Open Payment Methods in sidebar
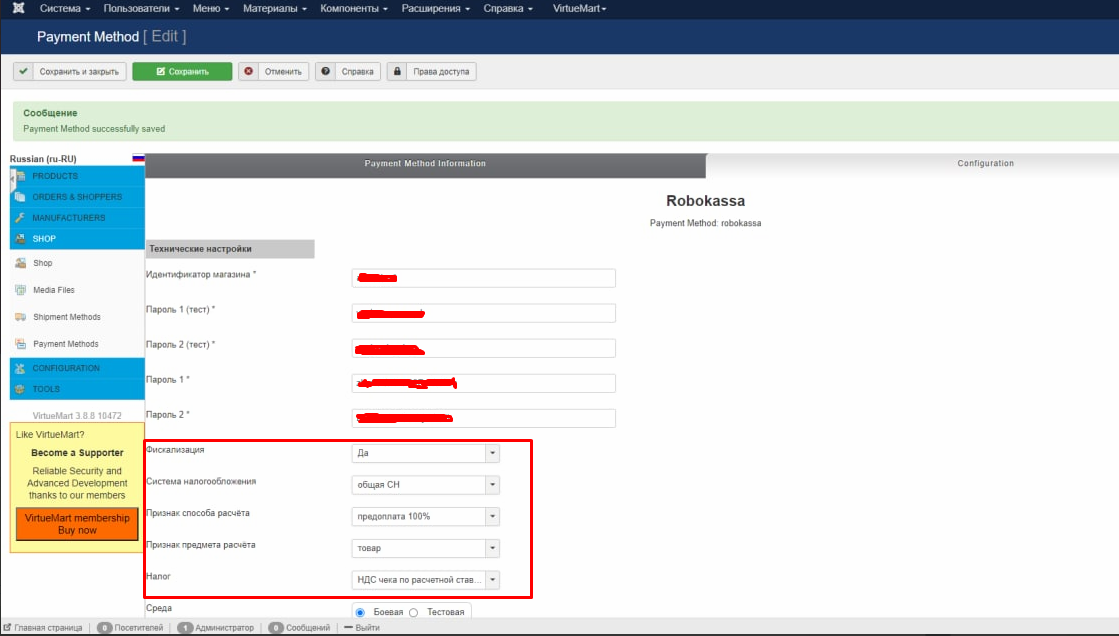 click(x=66, y=344)
